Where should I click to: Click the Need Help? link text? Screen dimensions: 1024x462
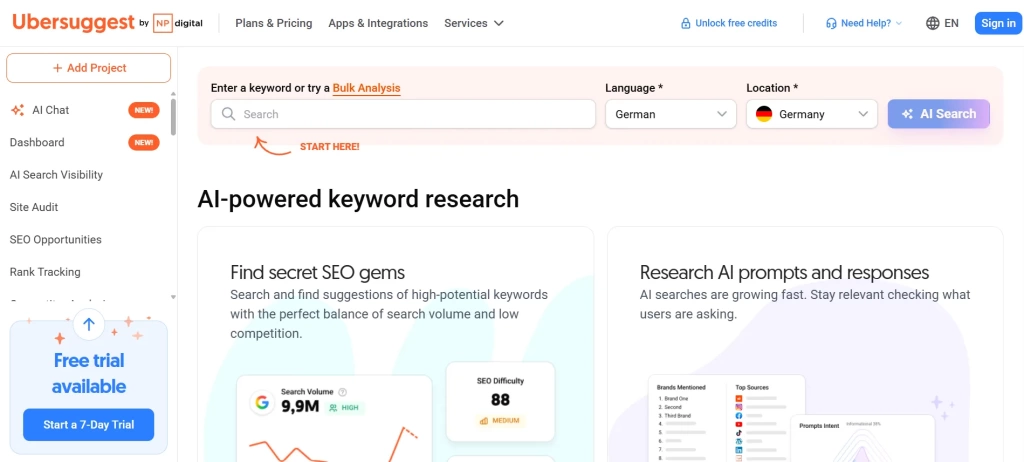click(x=866, y=24)
